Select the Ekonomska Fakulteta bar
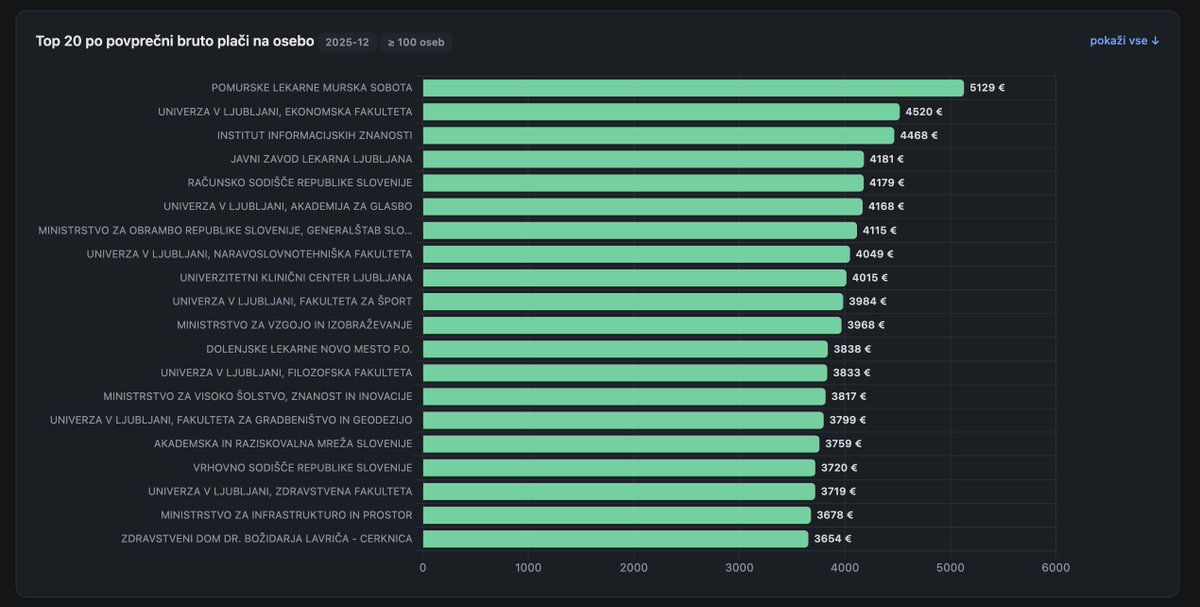This screenshot has width=1200, height=607. point(661,112)
